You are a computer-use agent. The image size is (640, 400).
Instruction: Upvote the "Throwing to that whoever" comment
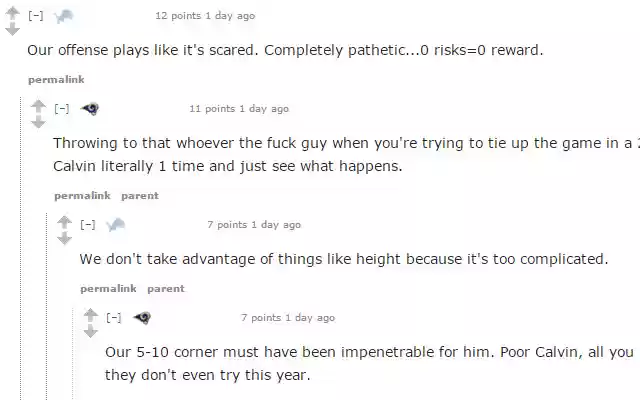pos(38,106)
